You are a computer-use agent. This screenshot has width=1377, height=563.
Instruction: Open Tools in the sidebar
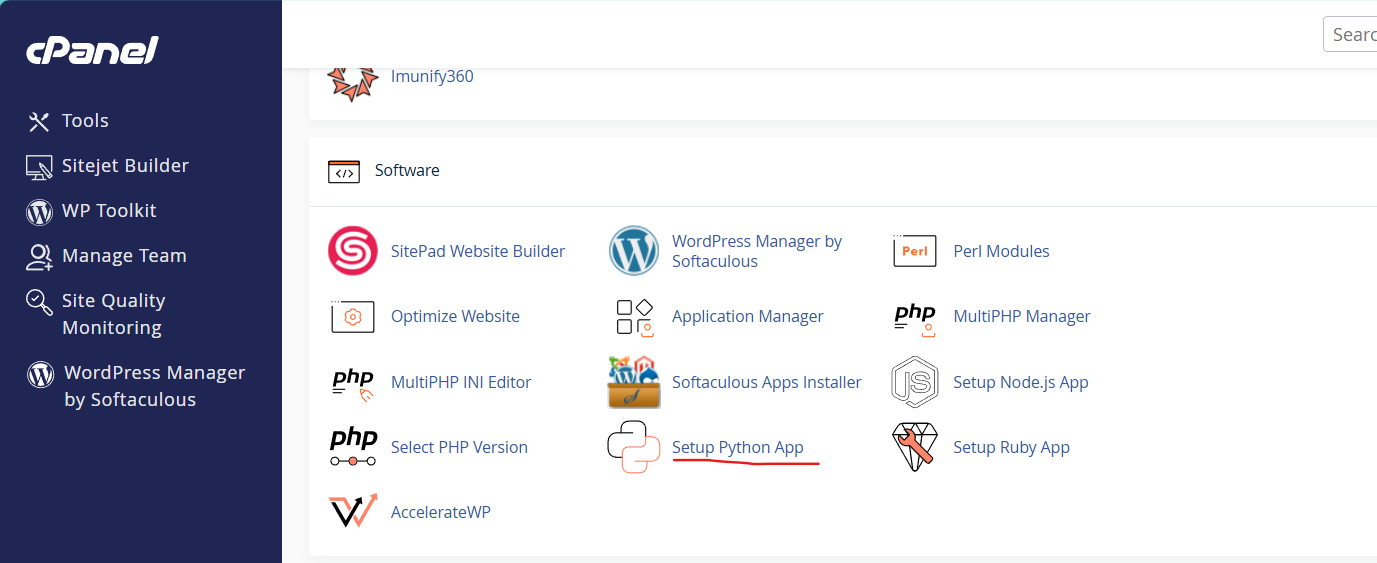click(85, 121)
